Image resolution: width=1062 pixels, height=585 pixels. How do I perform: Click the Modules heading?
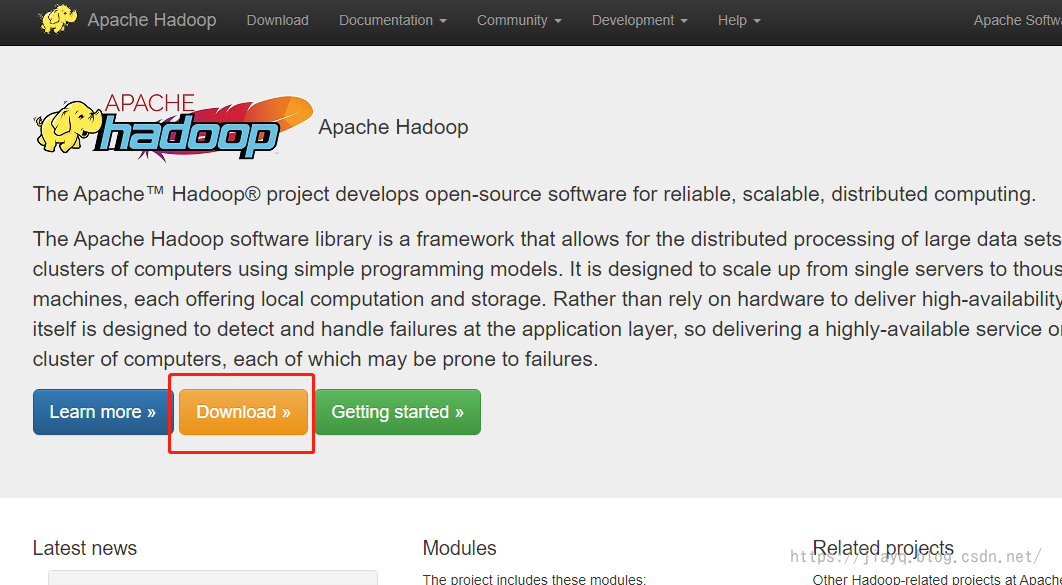click(459, 548)
